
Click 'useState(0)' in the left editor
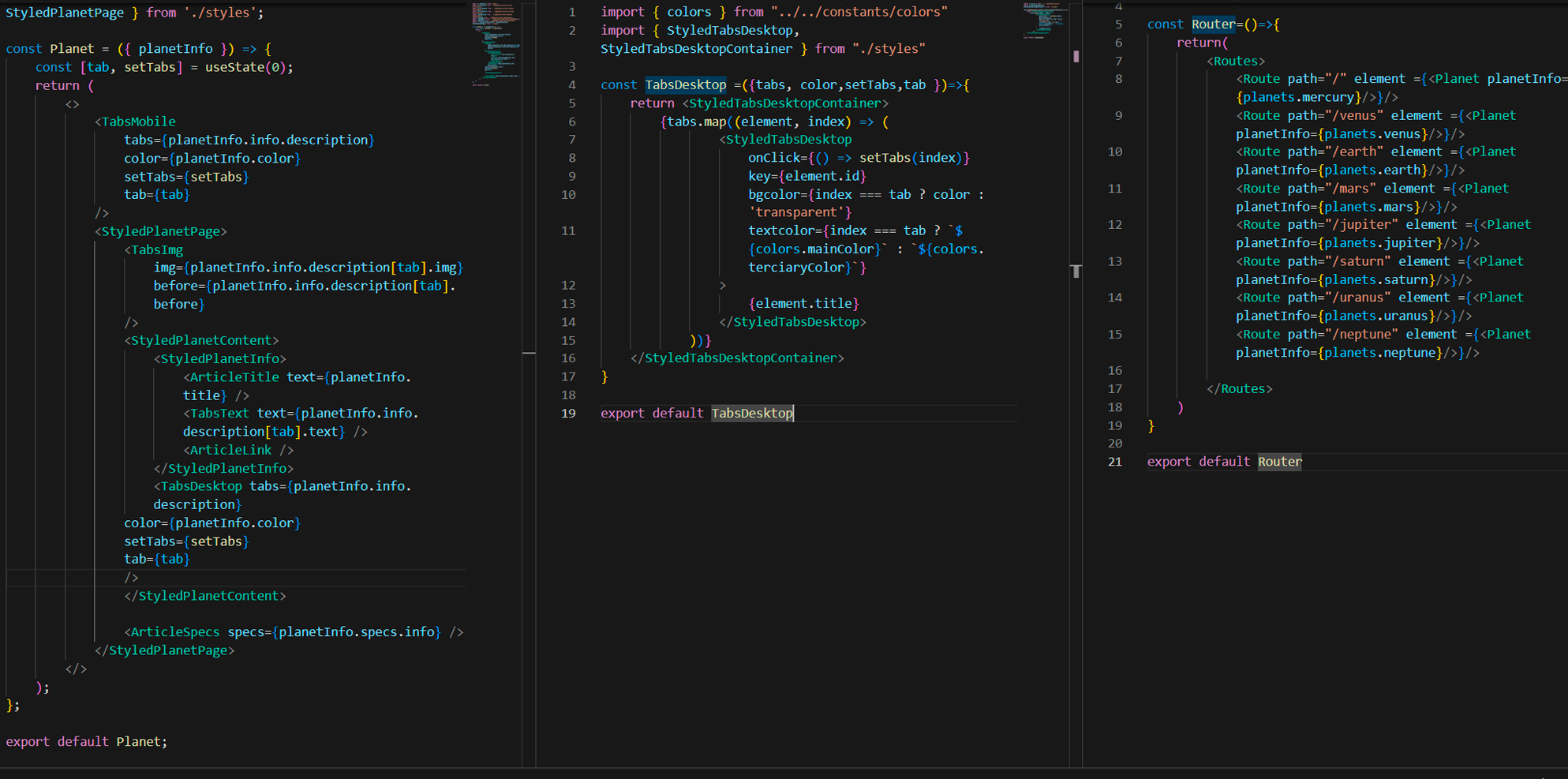pyautogui.click(x=245, y=67)
